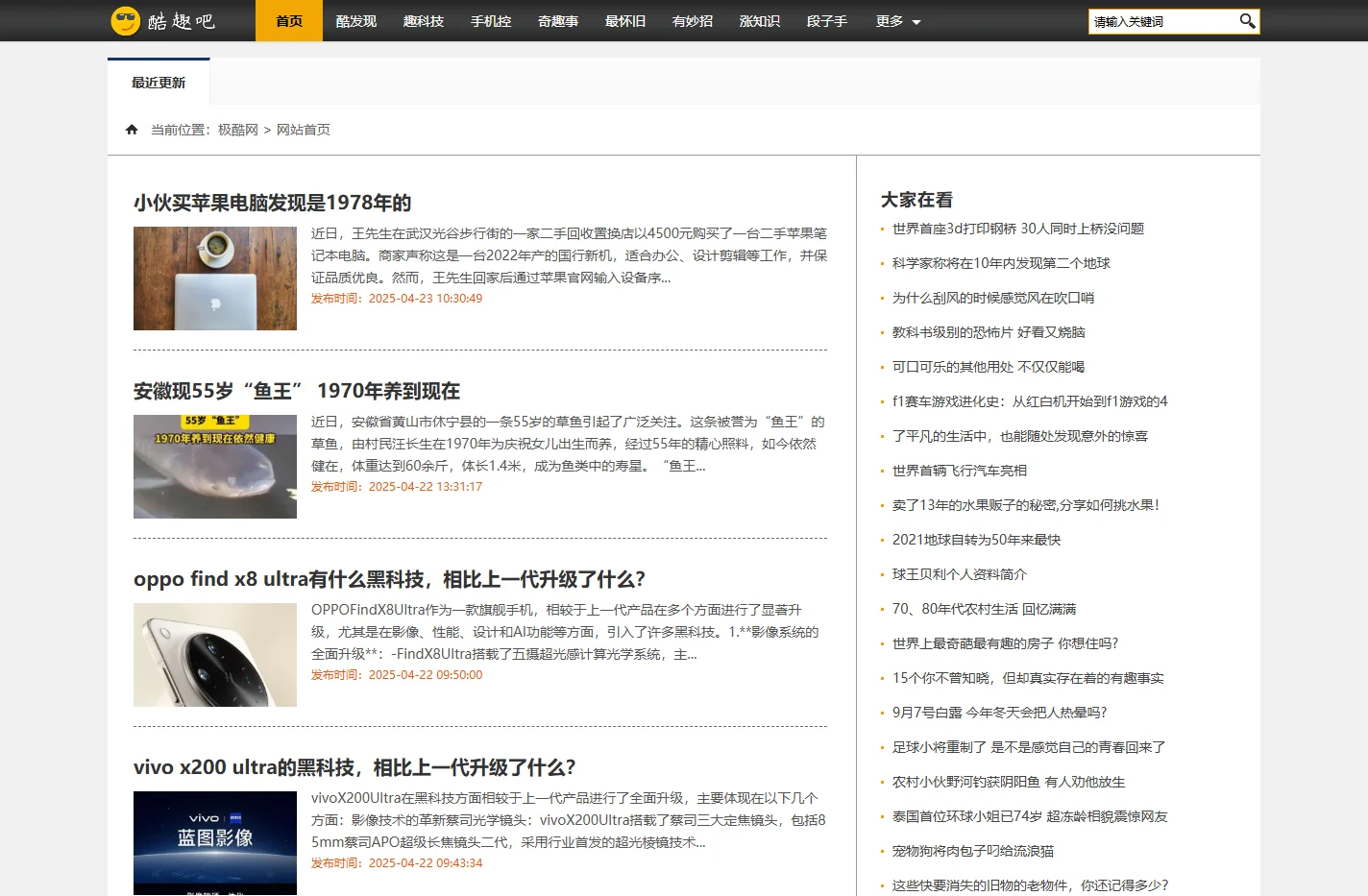Image resolution: width=1368 pixels, height=896 pixels.
Task: Open 足球小将重制了 sidebar link
Action: click(1029, 747)
